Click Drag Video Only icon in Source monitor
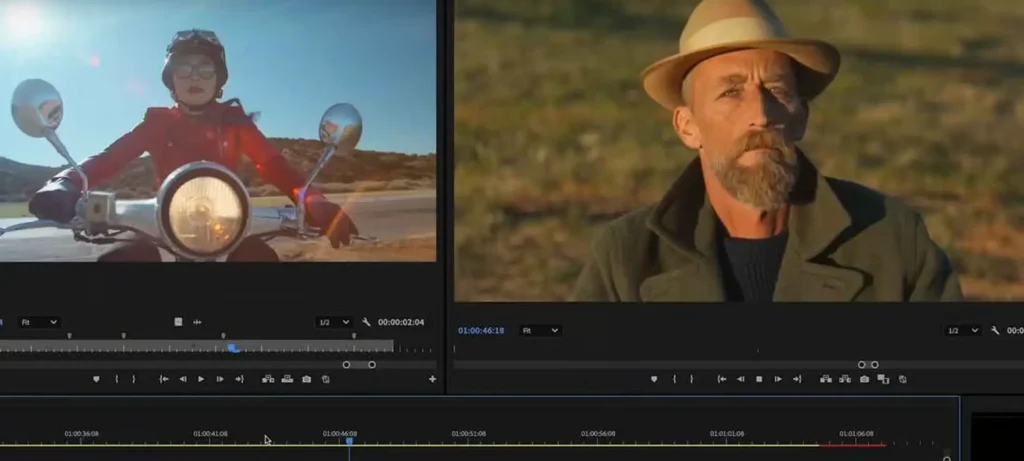The width and height of the screenshot is (1024, 461). point(178,322)
